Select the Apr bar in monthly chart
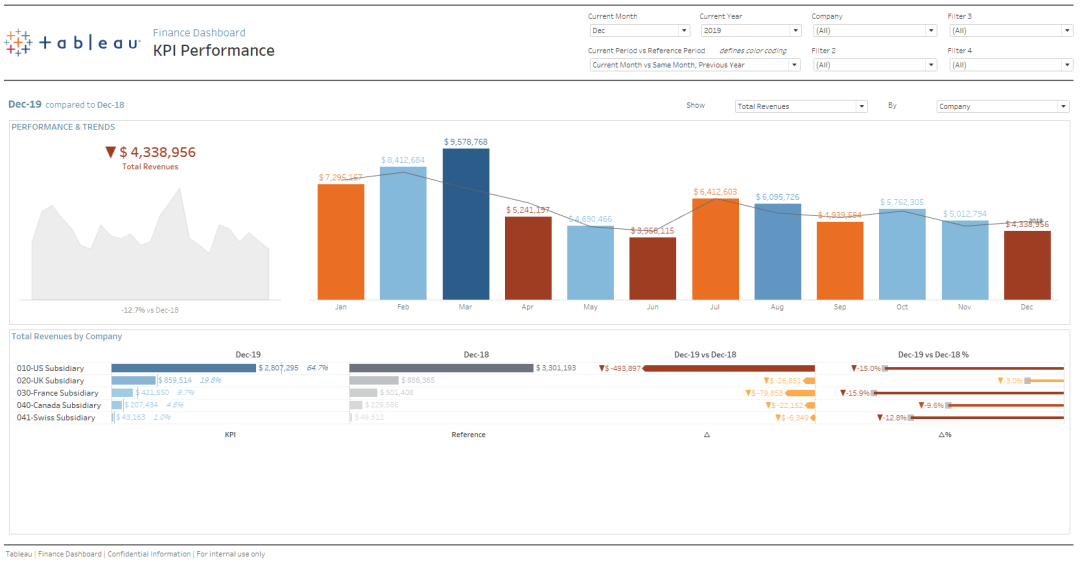Viewport: 1080px width, 563px height. 528,258
